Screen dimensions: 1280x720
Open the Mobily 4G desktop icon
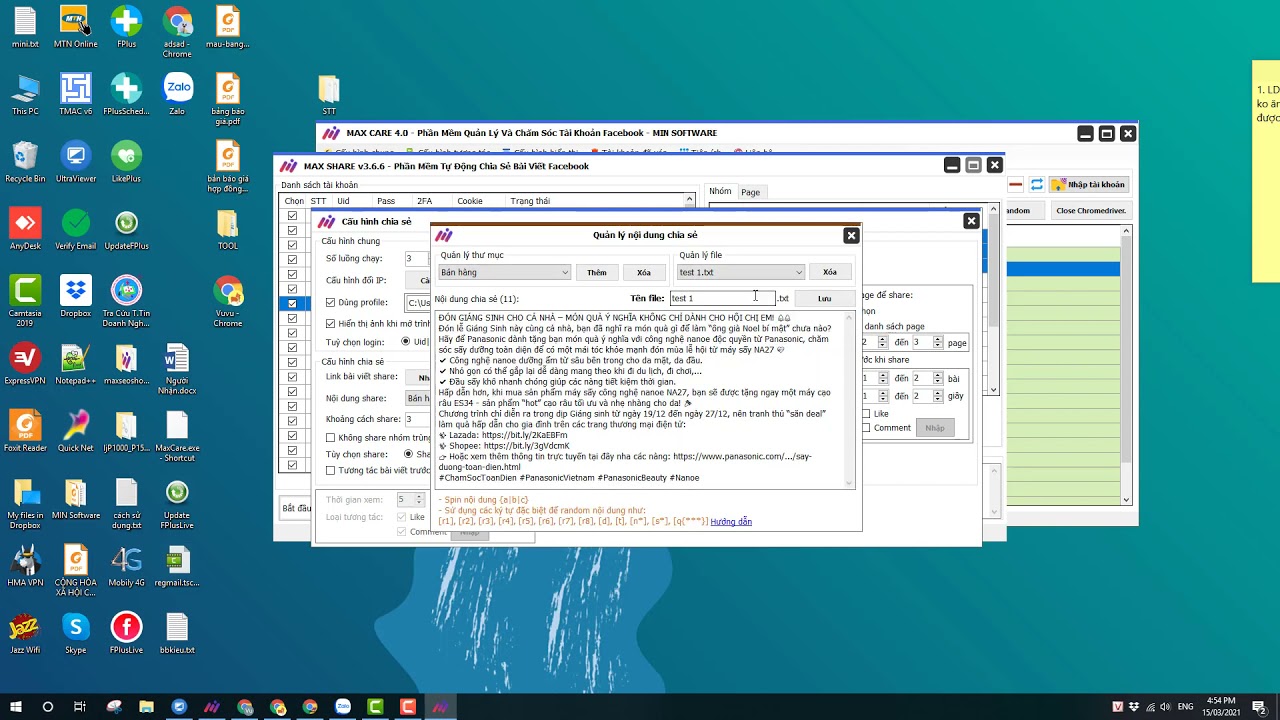126,565
